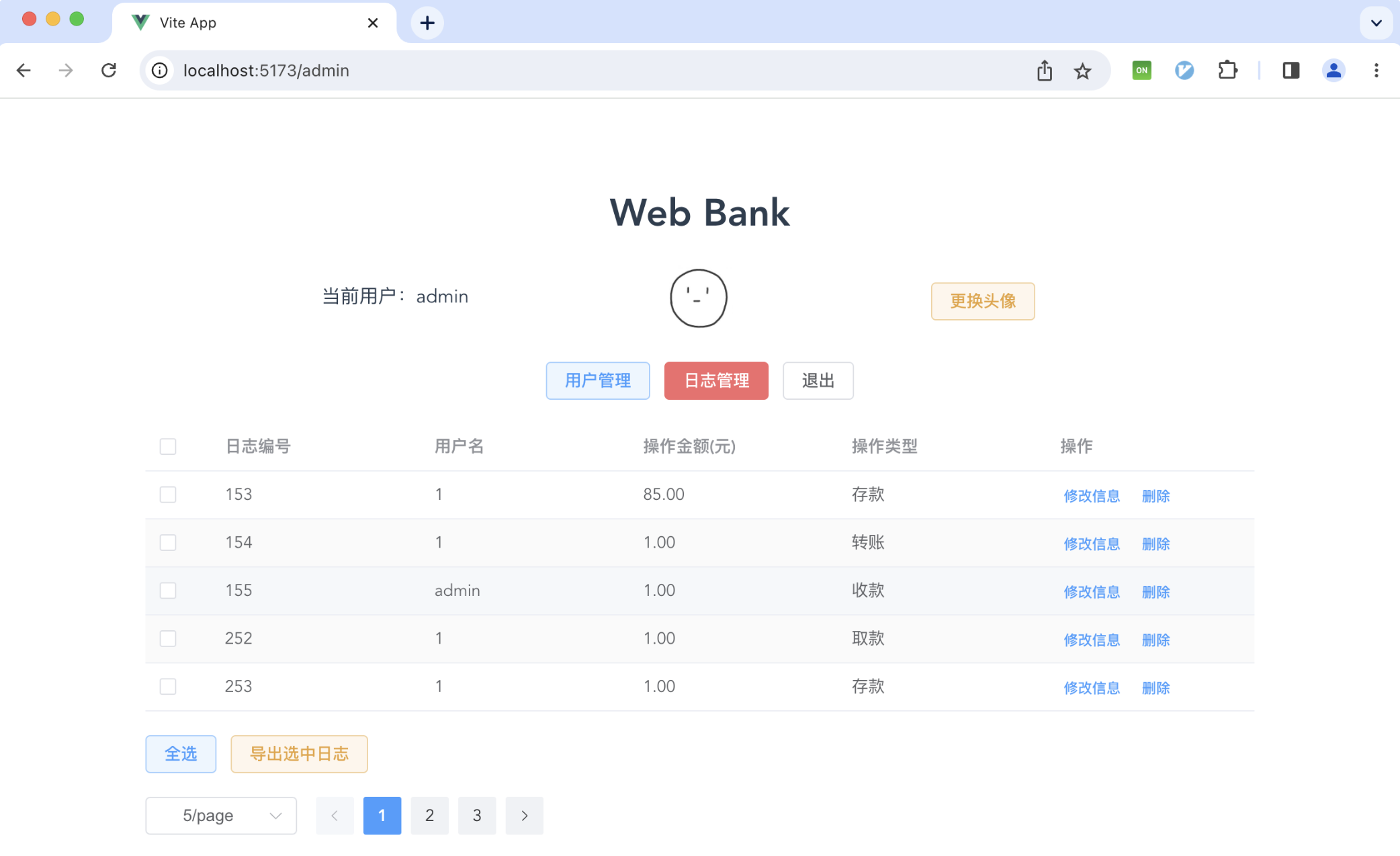The width and height of the screenshot is (1400, 856).
Task: Open the Chrome profile avatar icon
Action: click(x=1333, y=71)
